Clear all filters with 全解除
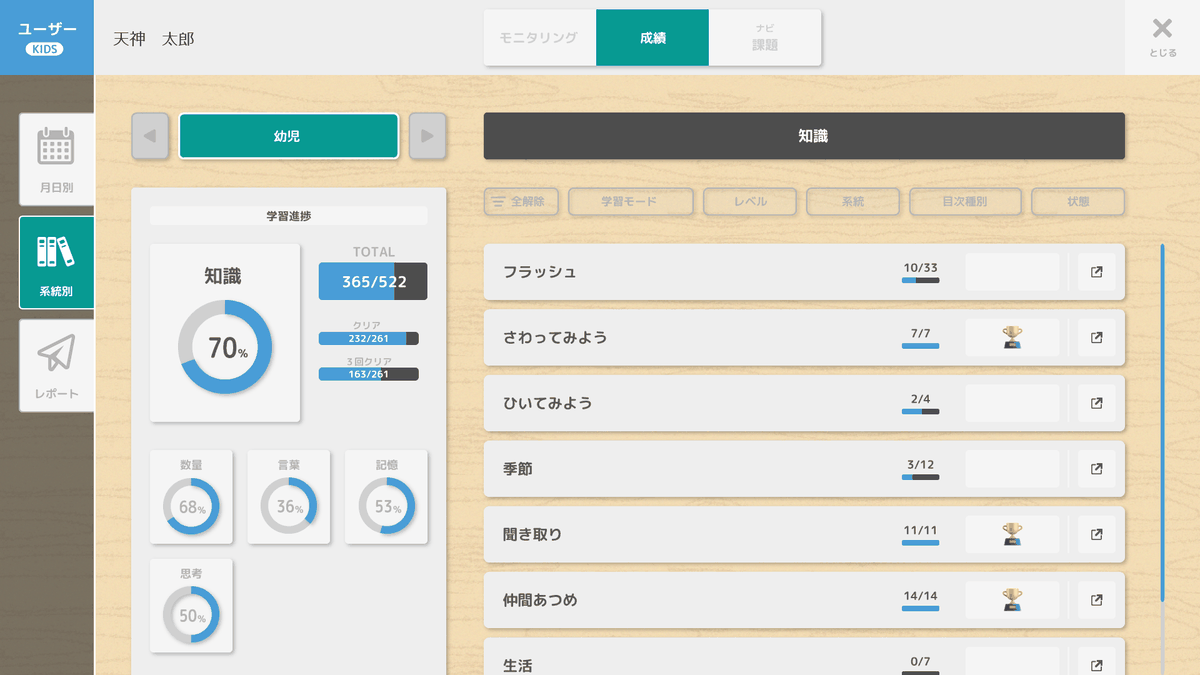The height and width of the screenshot is (675, 1200). tap(520, 201)
